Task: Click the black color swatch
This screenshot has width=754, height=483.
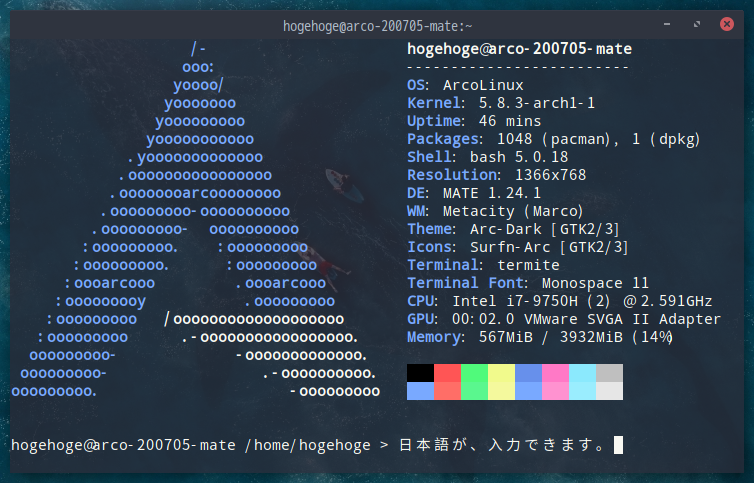Action: (x=420, y=373)
